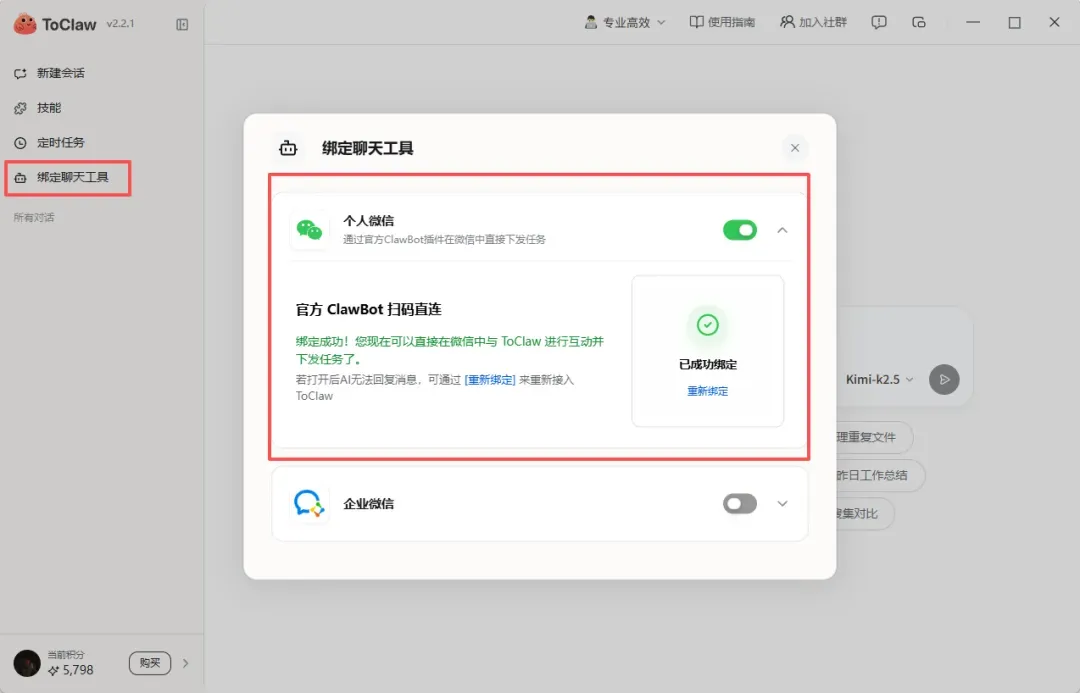Click the 购买 buy button

coord(149,663)
